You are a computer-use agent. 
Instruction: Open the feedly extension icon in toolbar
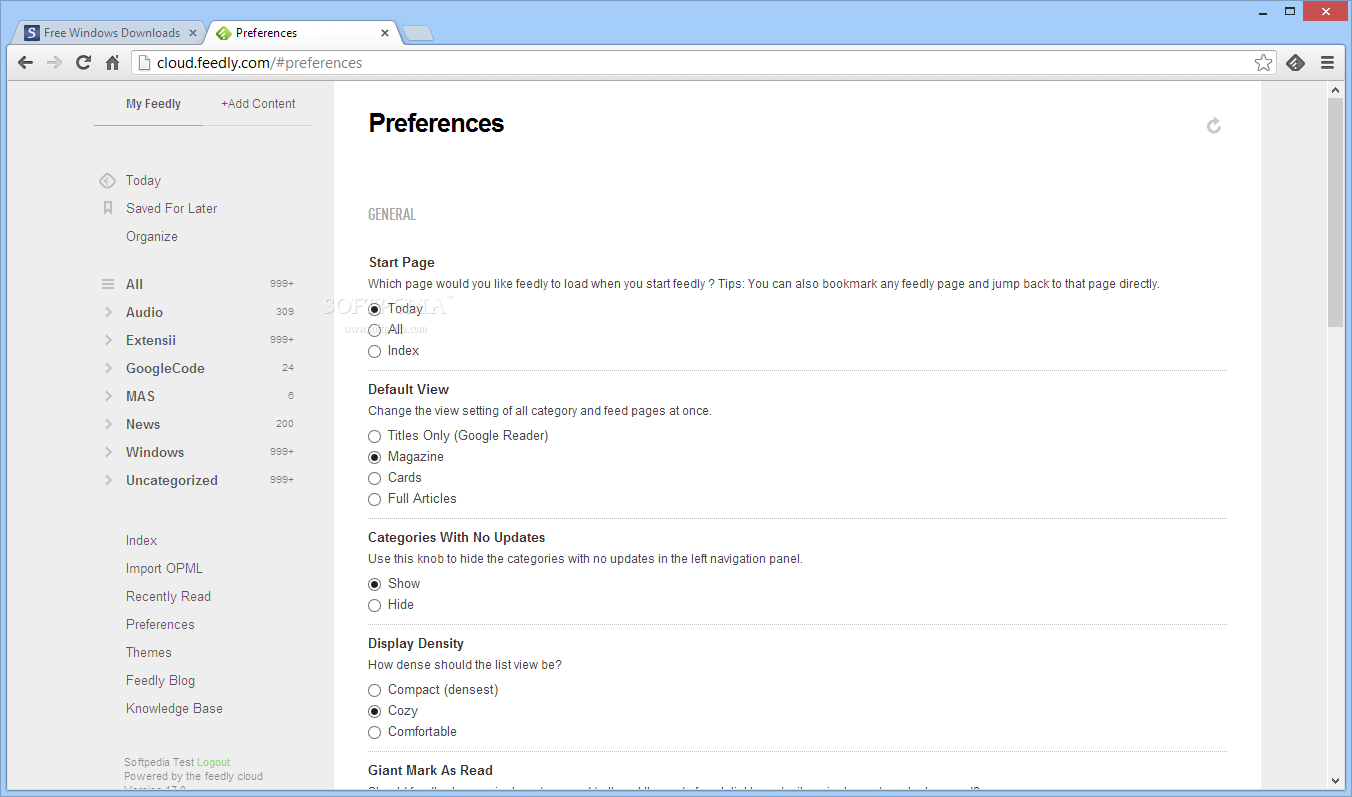(1295, 62)
